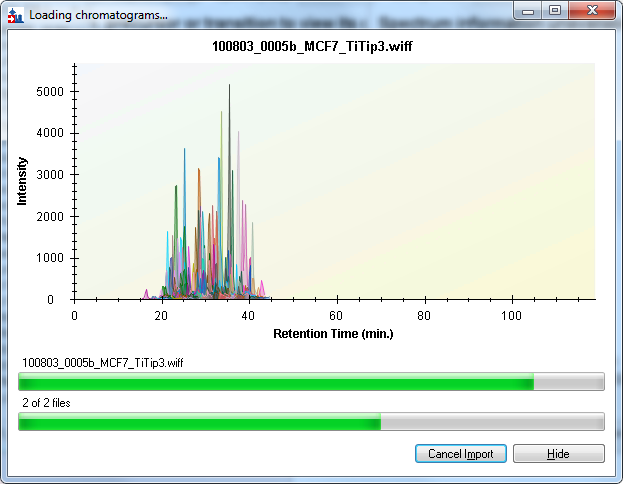Click the Retention Time (min.) axis label
The image size is (623, 484).
click(335, 333)
